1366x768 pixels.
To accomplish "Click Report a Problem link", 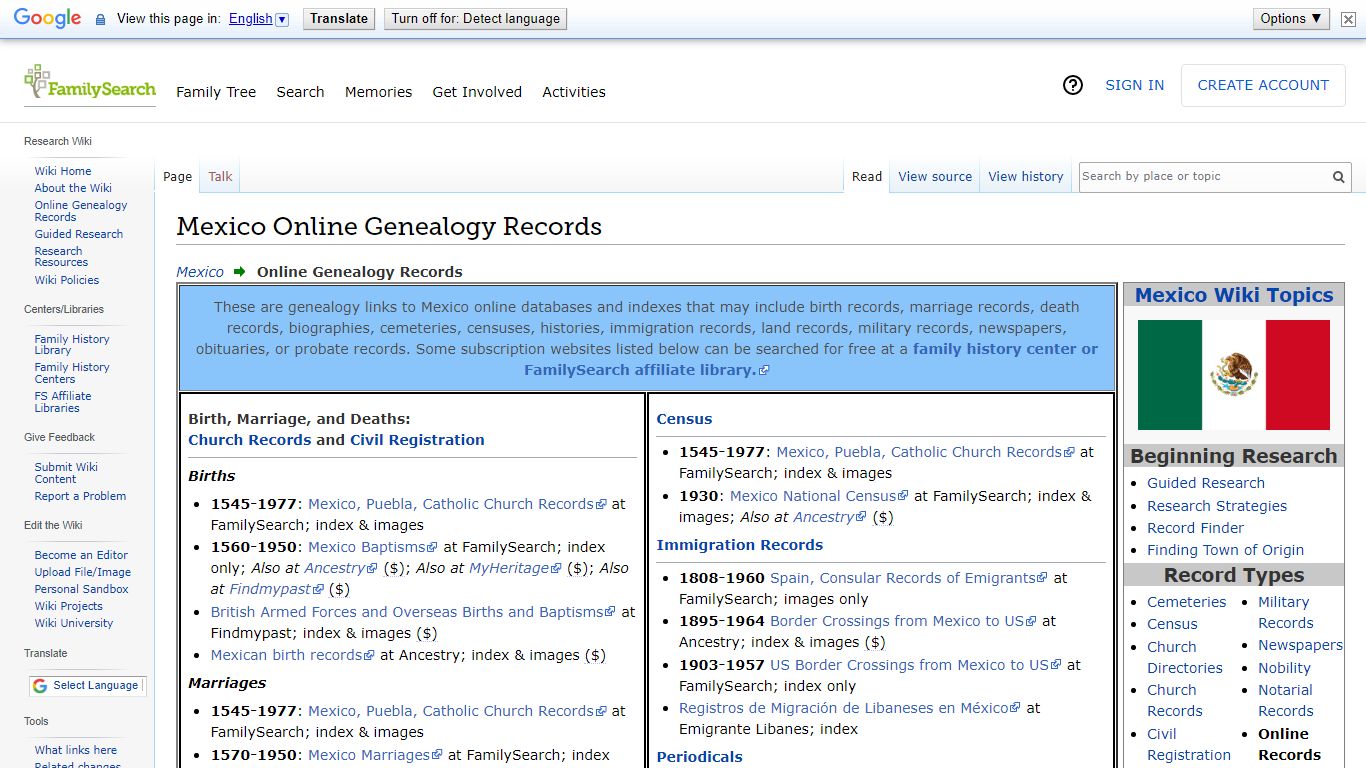I will [x=80, y=496].
